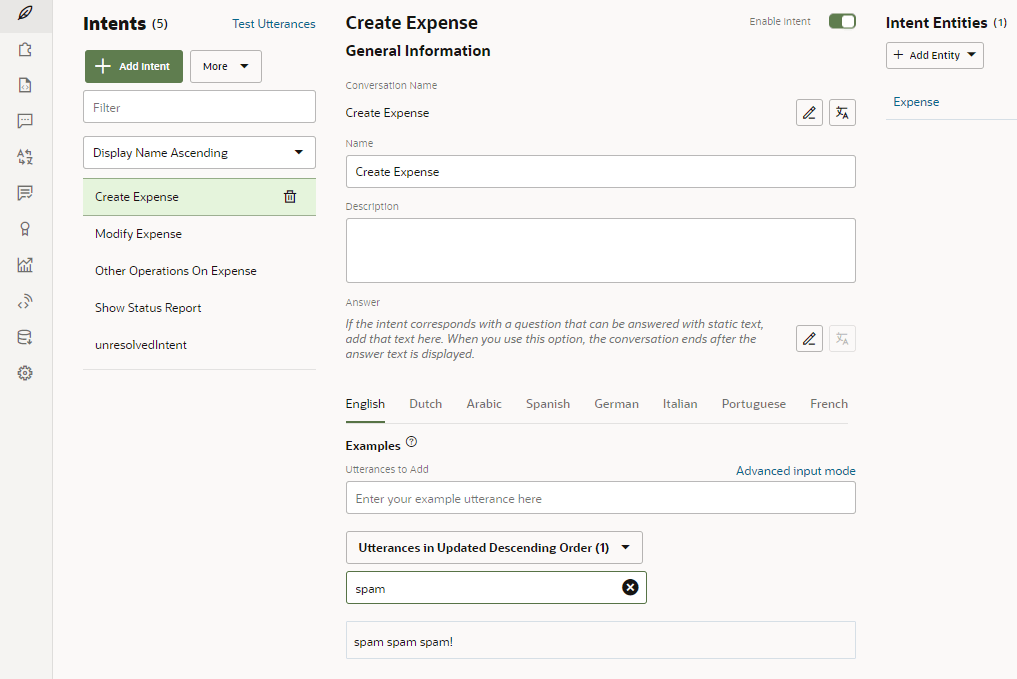Open Advanced input mode link
The image size is (1017, 679).
coord(795,470)
